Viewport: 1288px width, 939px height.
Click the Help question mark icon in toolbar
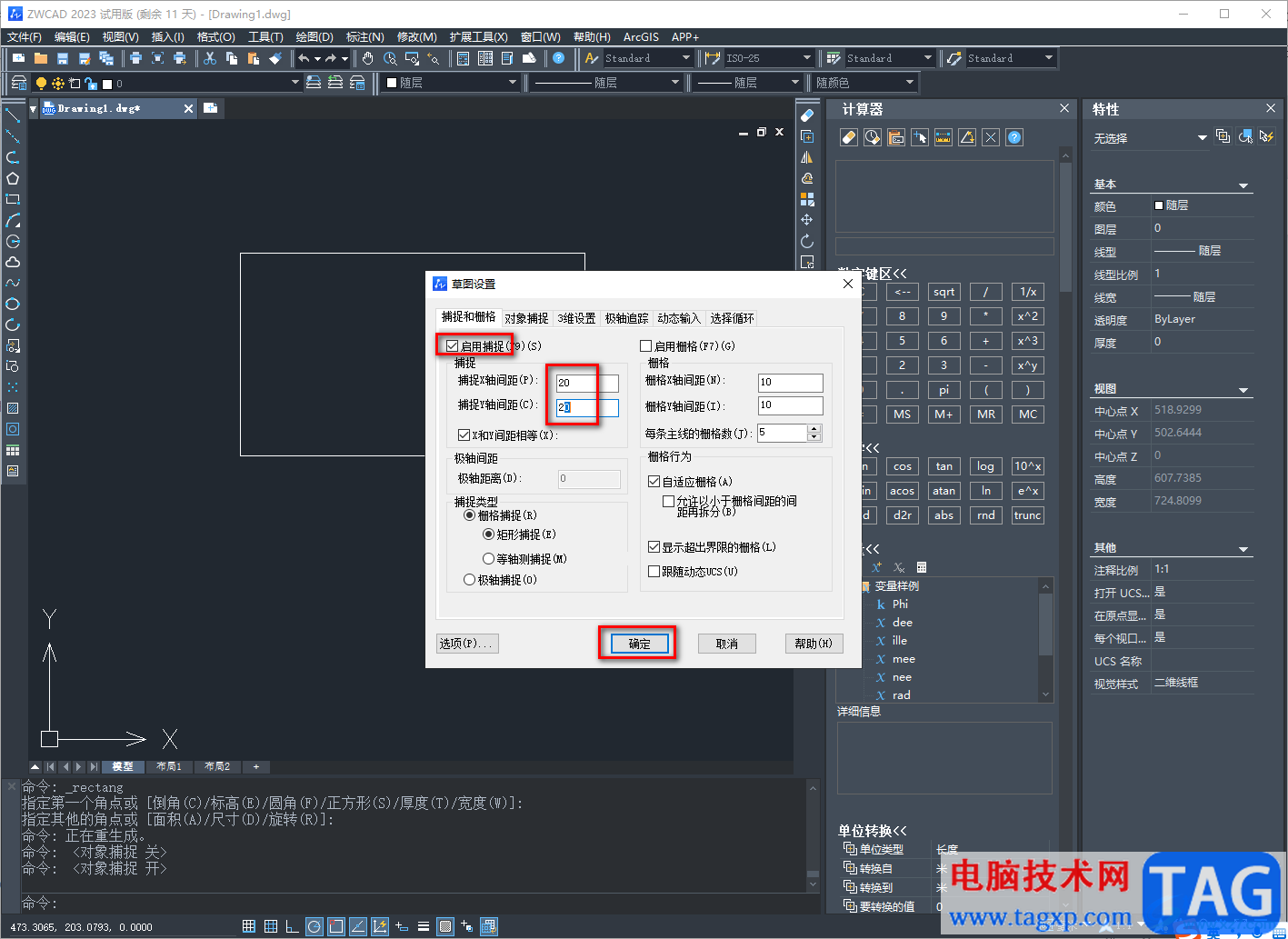click(x=558, y=58)
